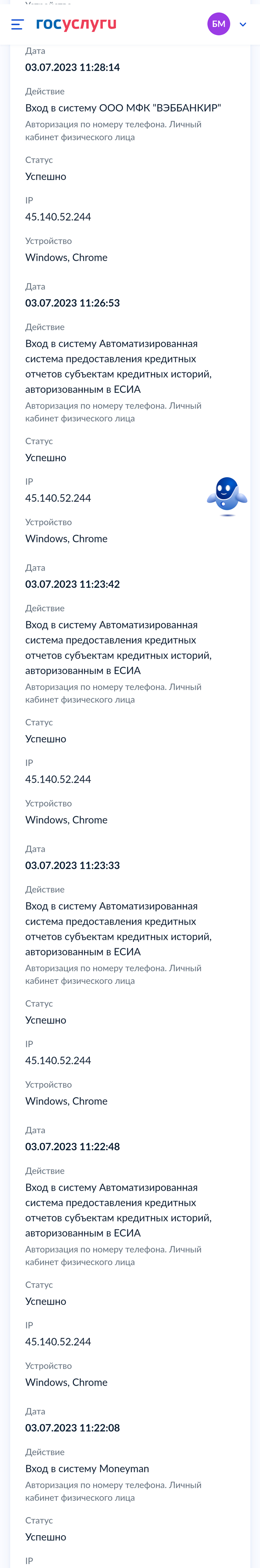The image size is (260, 1568).
Task: Select the date 03.07.2023 11:28:14
Action: point(72,68)
